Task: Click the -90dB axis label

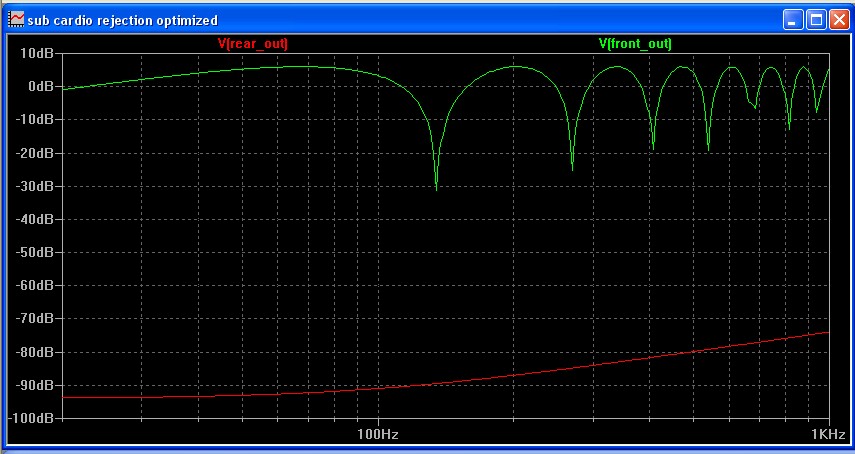Action: click(x=34, y=385)
